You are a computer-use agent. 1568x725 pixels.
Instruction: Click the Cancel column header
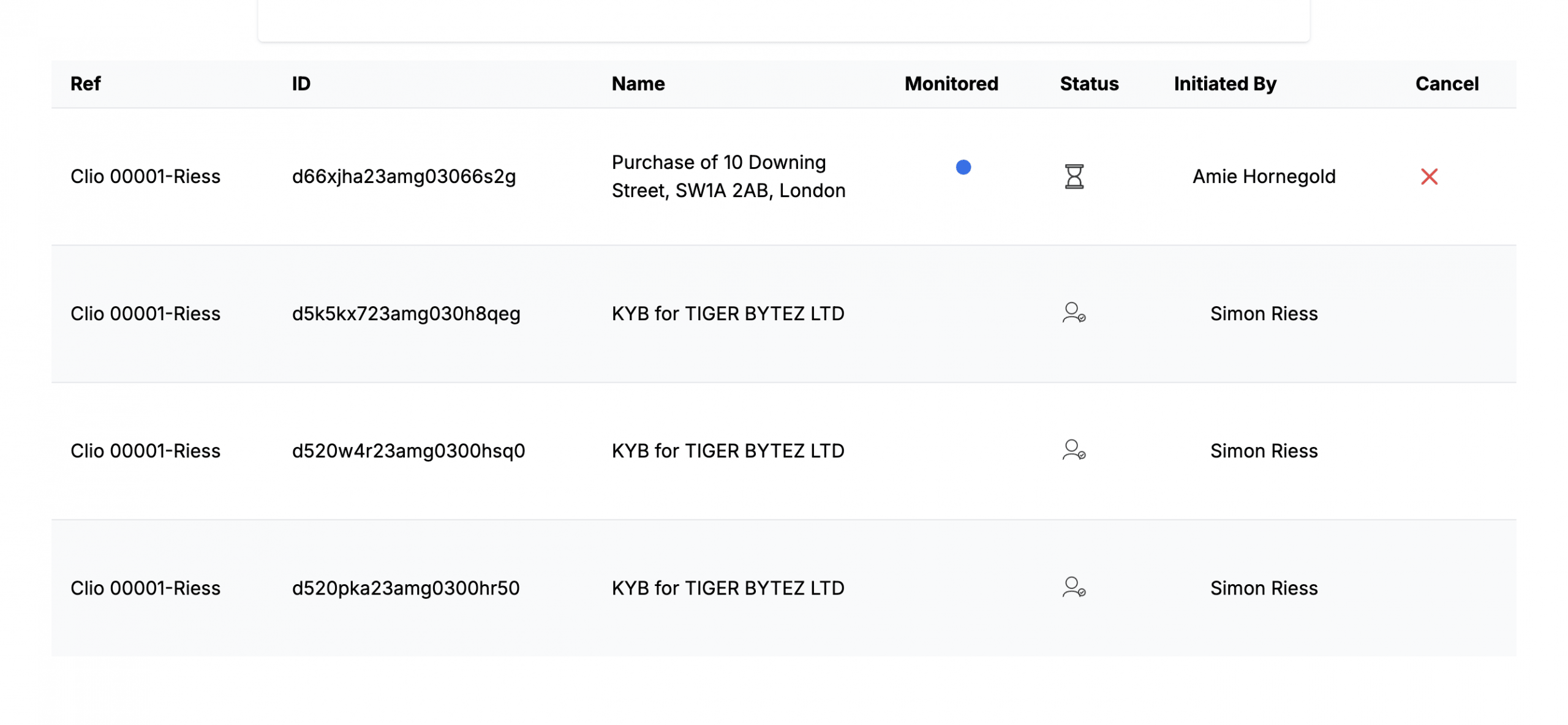tap(1446, 83)
